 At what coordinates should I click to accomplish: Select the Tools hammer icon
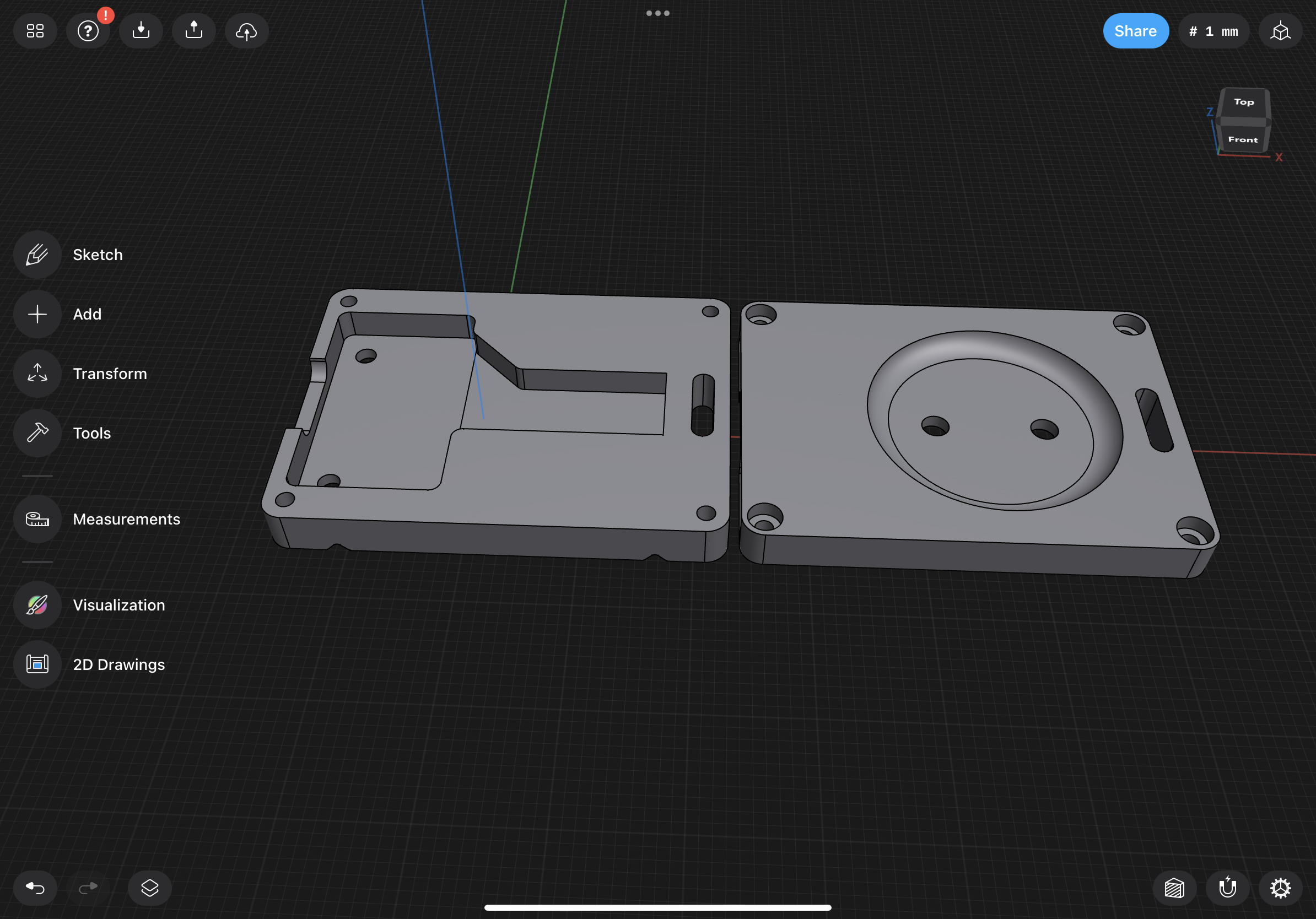[x=37, y=433]
